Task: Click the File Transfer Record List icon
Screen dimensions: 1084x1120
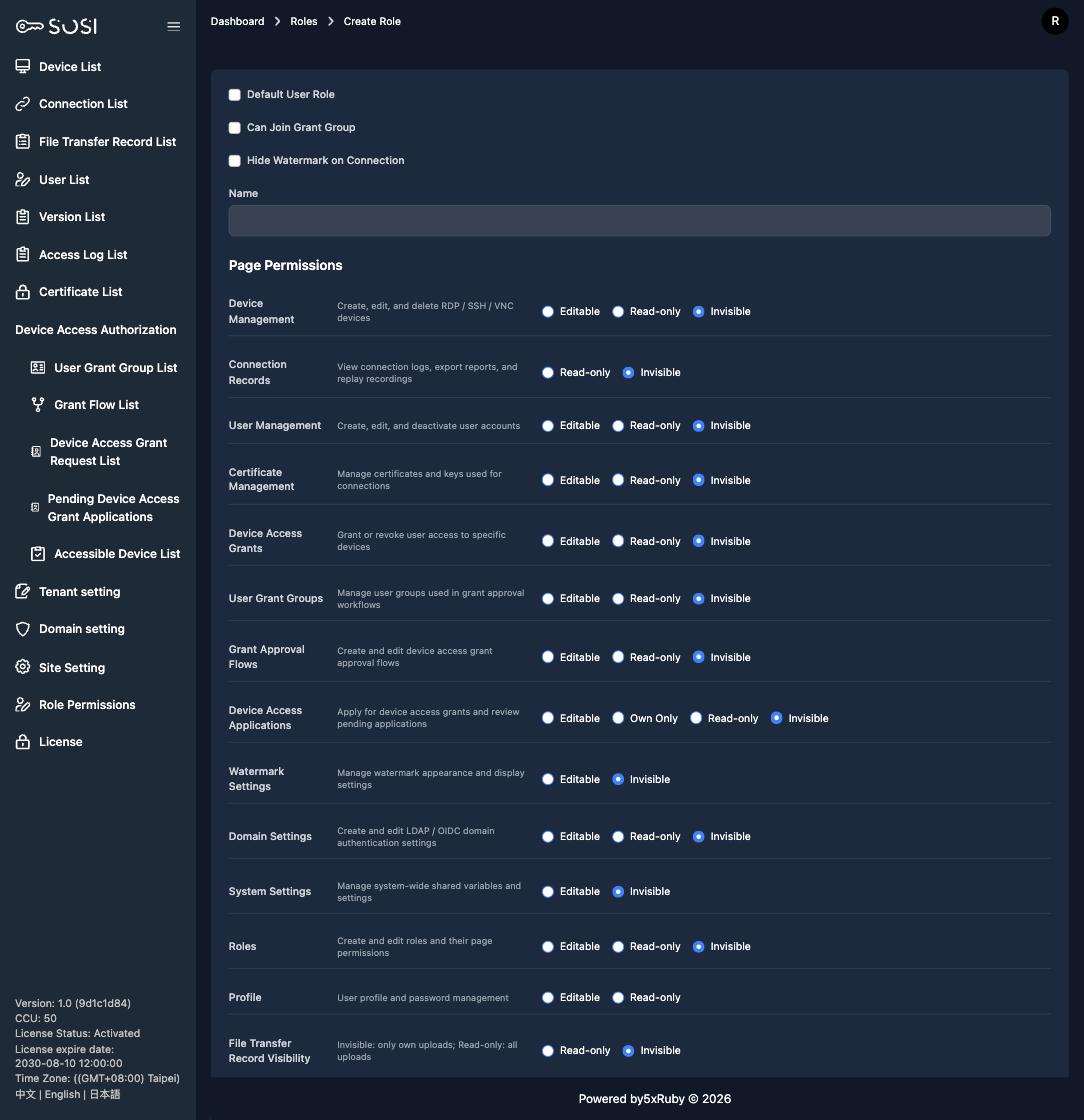Action: [x=23, y=141]
